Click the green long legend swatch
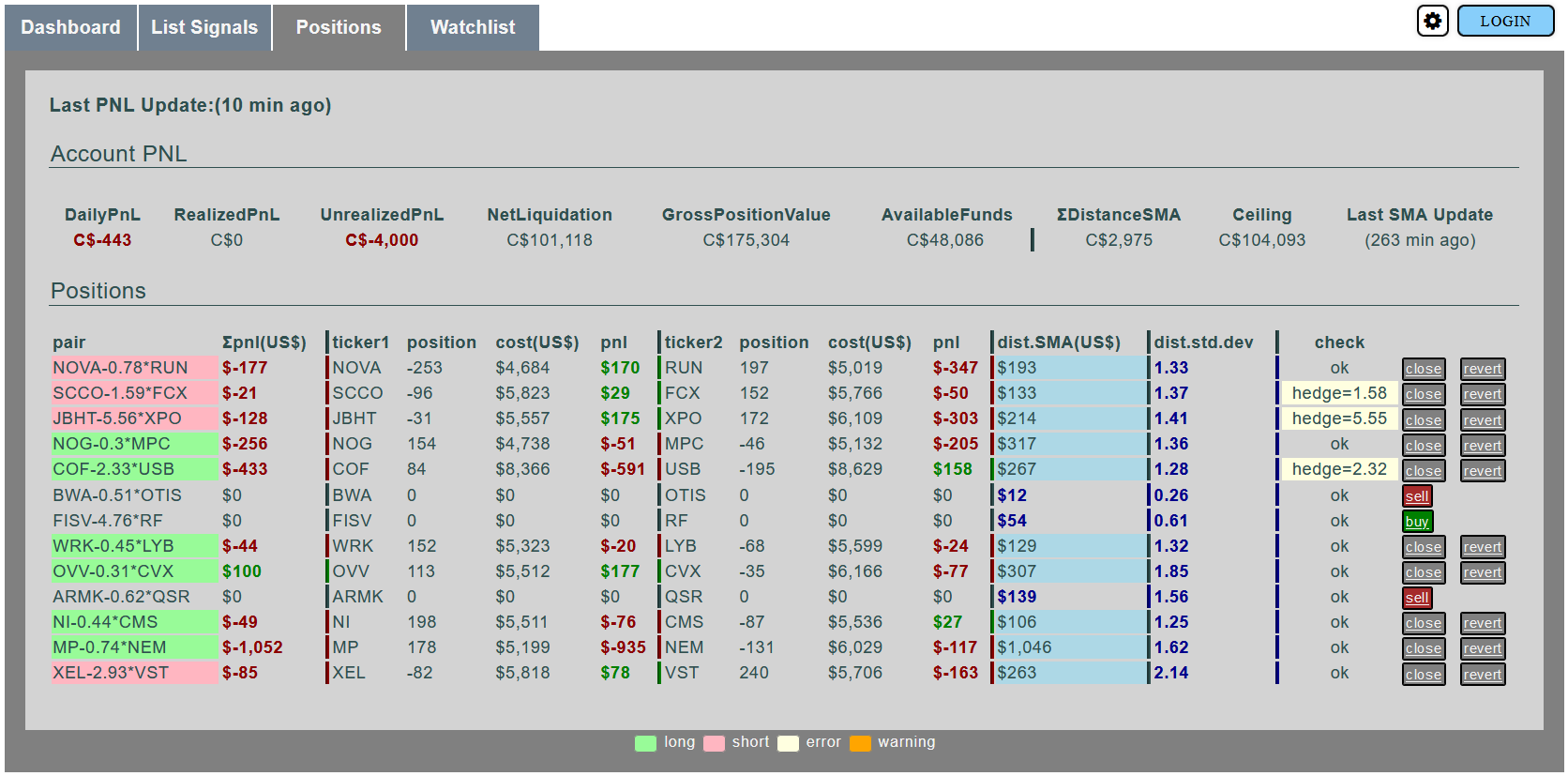Image resolution: width=1568 pixels, height=776 pixels. (645, 743)
